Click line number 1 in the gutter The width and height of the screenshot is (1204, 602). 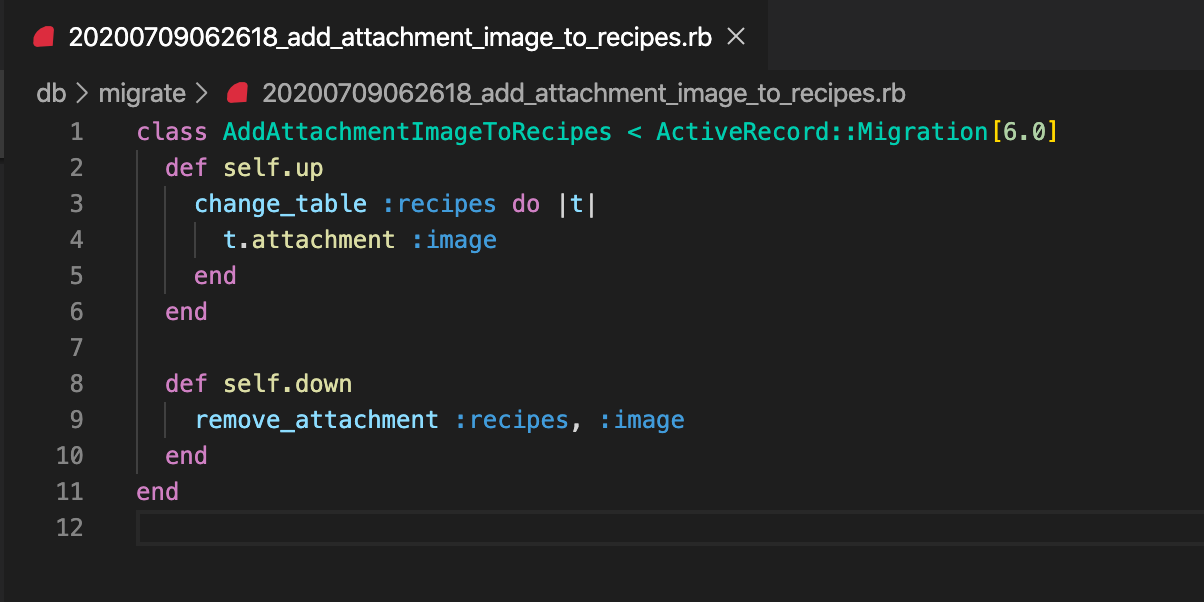click(76, 132)
